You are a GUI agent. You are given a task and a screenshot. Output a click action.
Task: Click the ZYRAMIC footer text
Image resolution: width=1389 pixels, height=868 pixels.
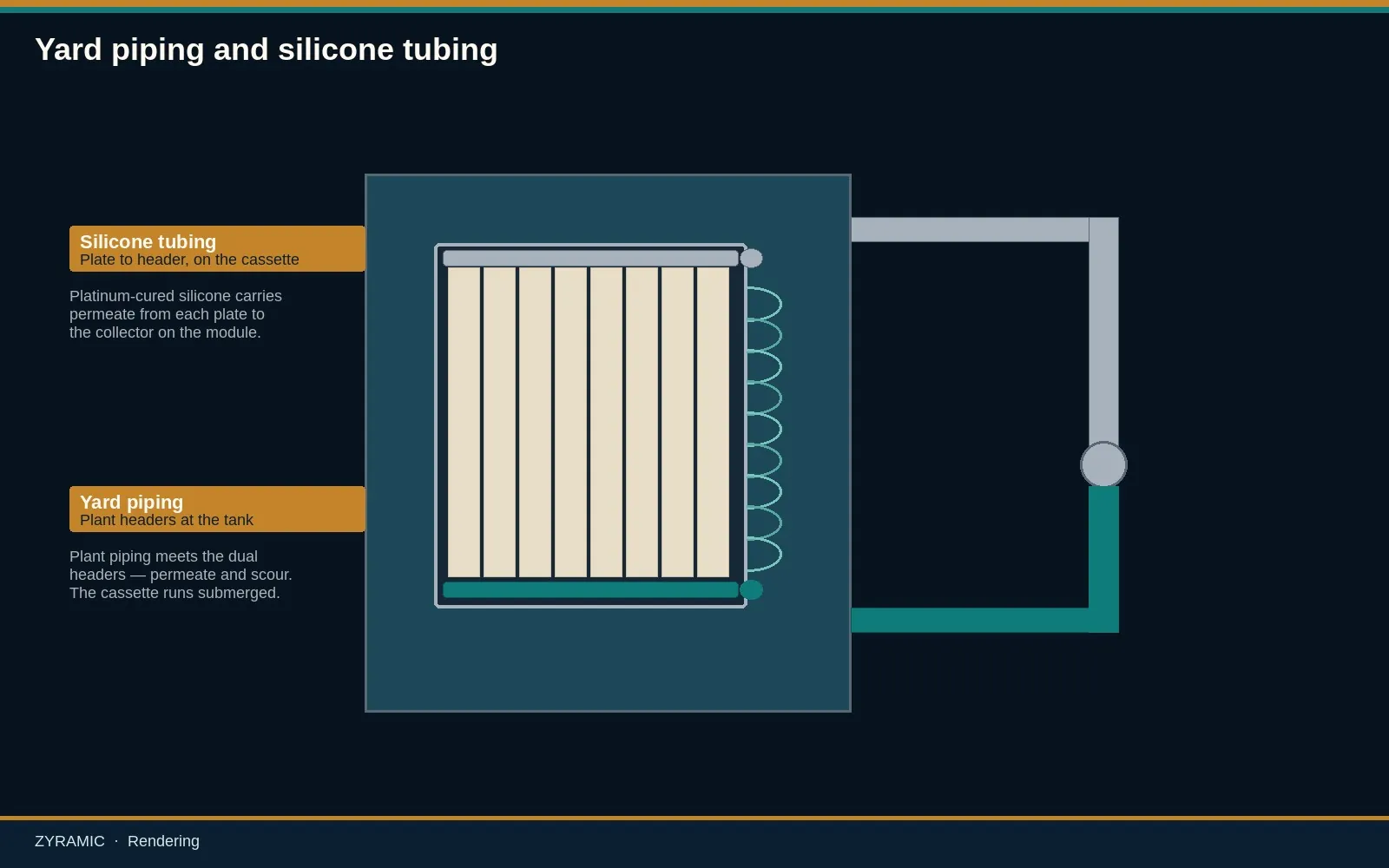tap(69, 841)
